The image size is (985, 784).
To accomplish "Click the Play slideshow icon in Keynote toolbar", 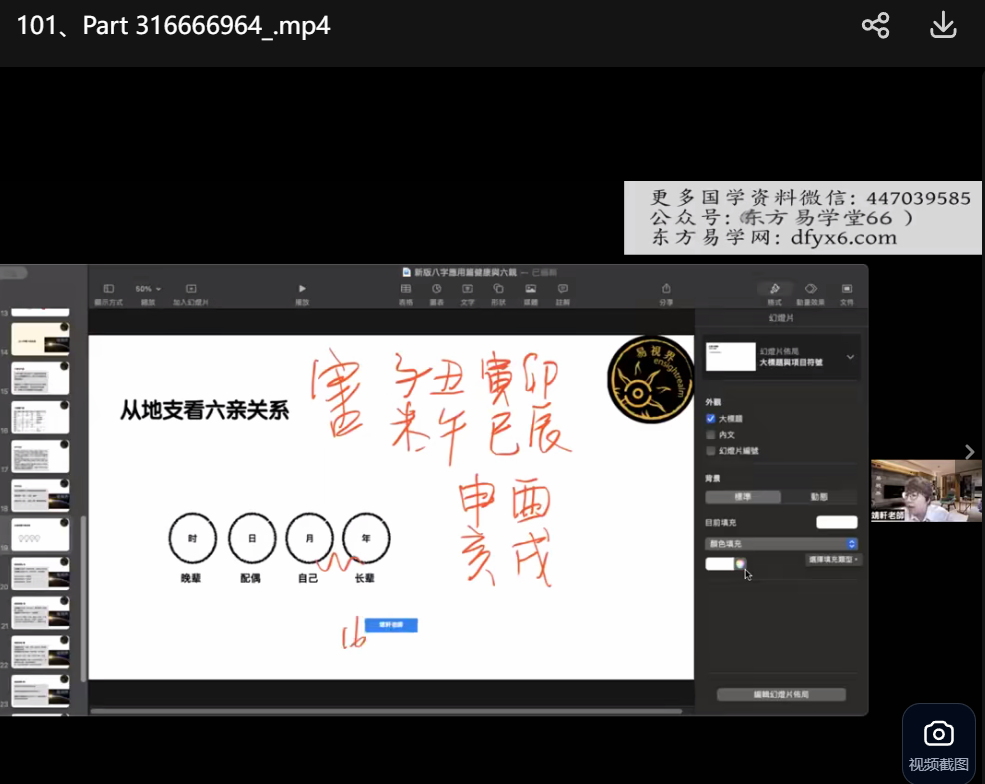I will (x=302, y=289).
